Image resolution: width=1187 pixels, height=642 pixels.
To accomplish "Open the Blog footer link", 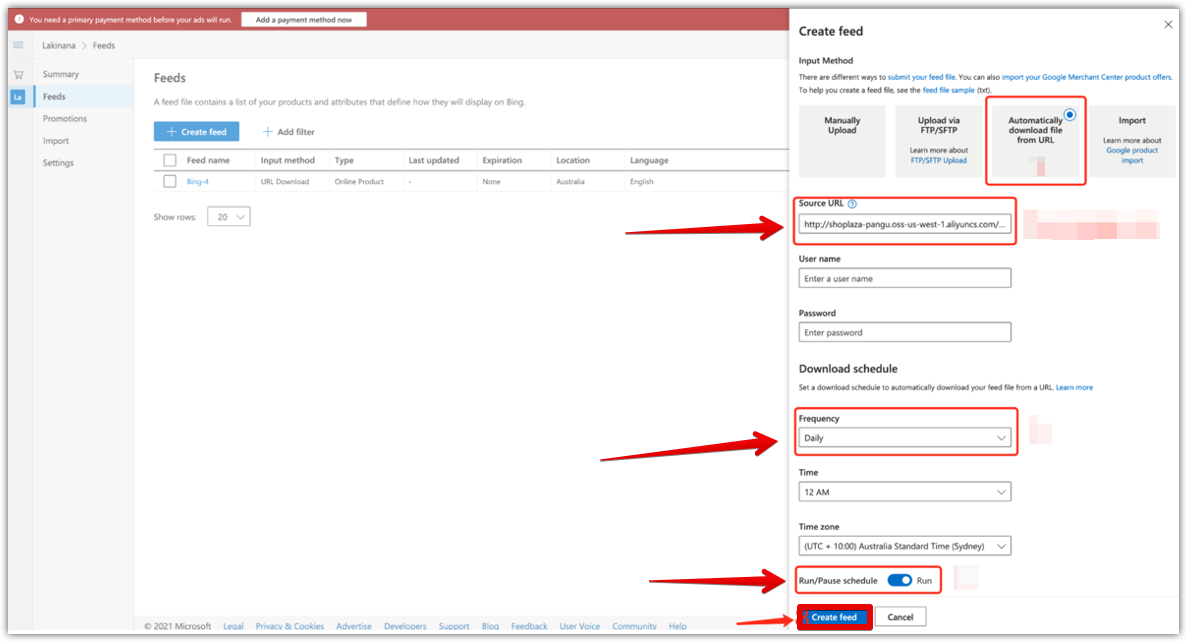I will tap(491, 626).
